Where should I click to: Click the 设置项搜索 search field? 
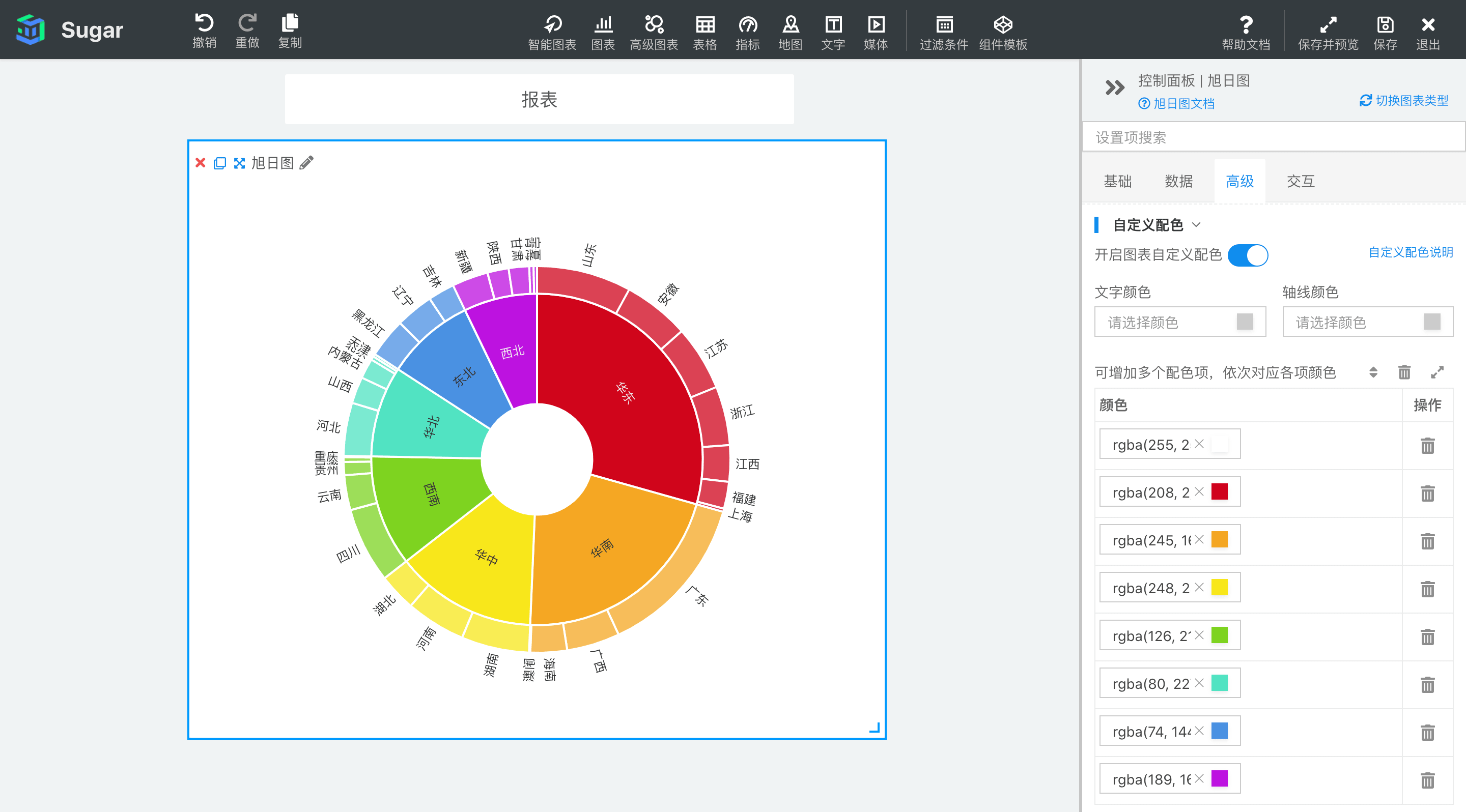(1274, 137)
